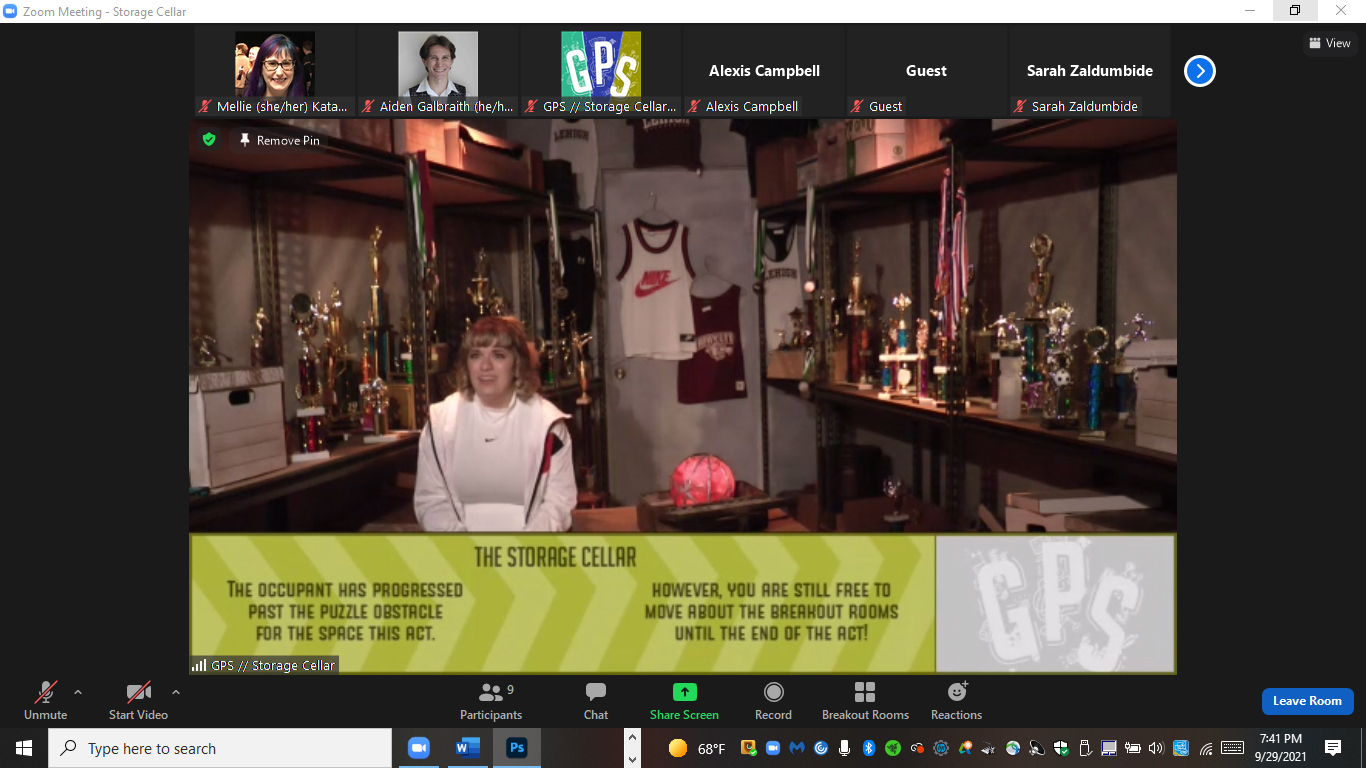Screen dimensions: 1366x768
Task: Expand video options arrow beside Start Video
Action: click(176, 692)
